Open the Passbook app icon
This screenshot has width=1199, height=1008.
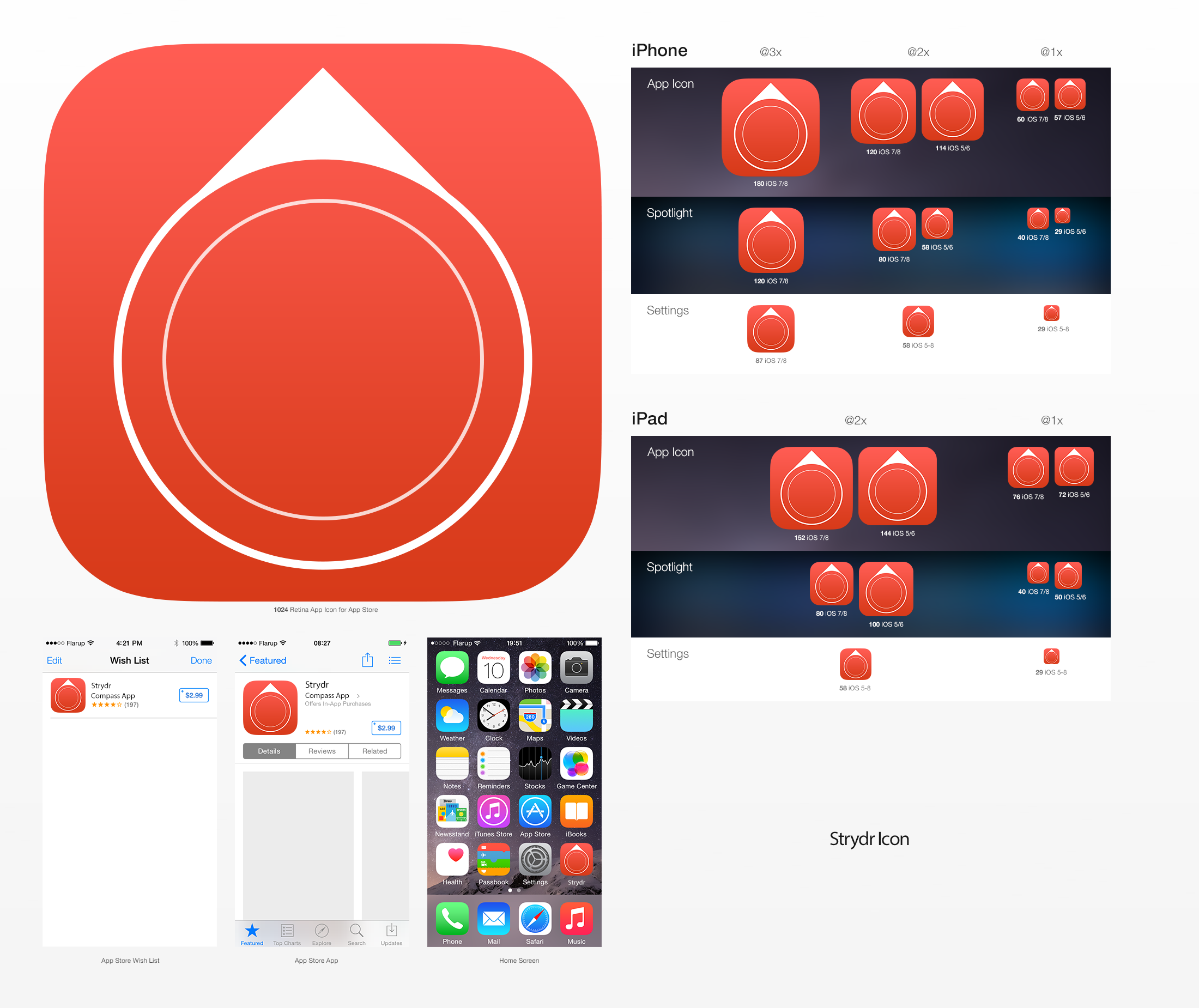493,859
